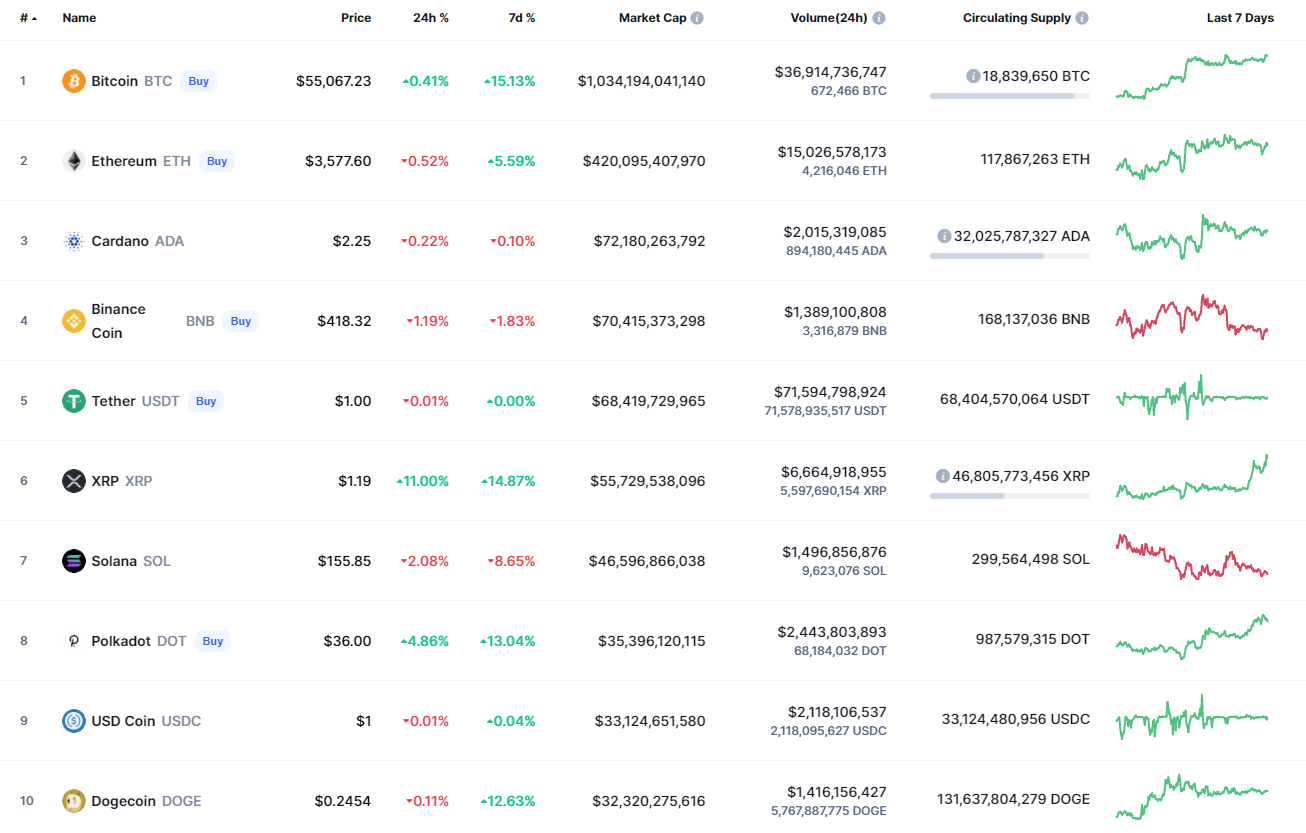Click Bitcoin circulating supply progress bar
Screen dimensions: 1306x833
[x=1010, y=96]
